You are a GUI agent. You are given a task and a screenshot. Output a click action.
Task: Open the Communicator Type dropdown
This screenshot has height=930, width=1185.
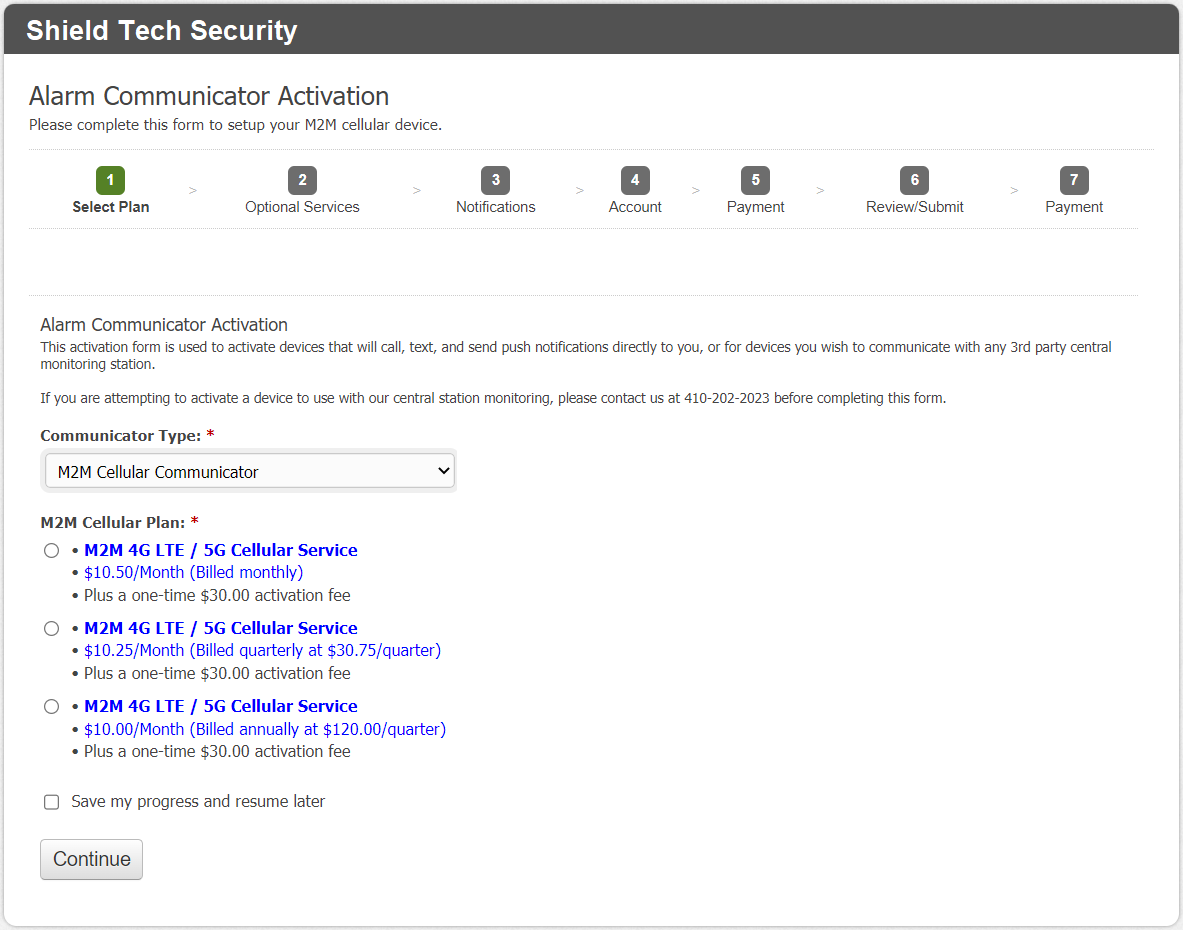pyautogui.click(x=249, y=472)
